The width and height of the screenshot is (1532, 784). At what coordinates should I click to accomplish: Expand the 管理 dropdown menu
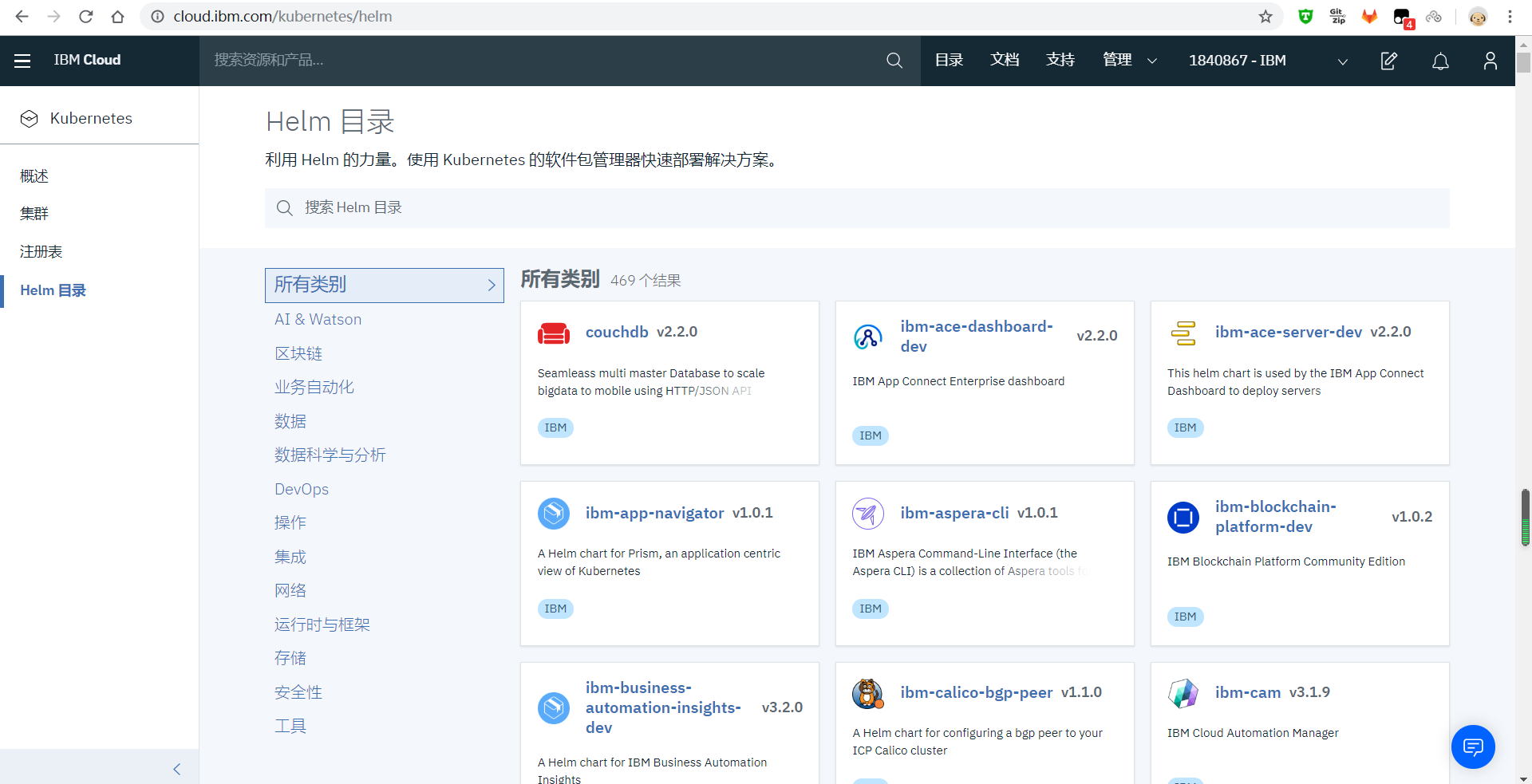tap(1130, 61)
